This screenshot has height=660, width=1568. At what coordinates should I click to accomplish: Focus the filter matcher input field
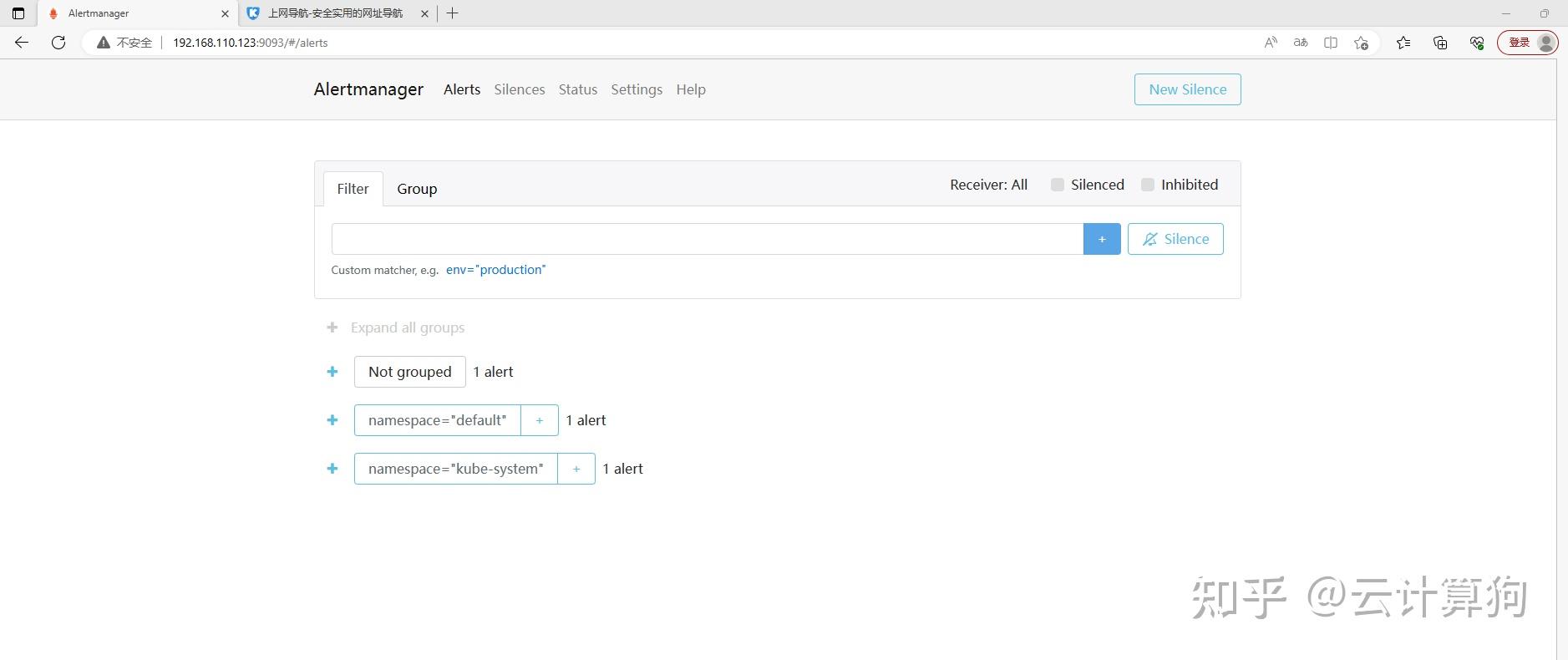coord(708,239)
